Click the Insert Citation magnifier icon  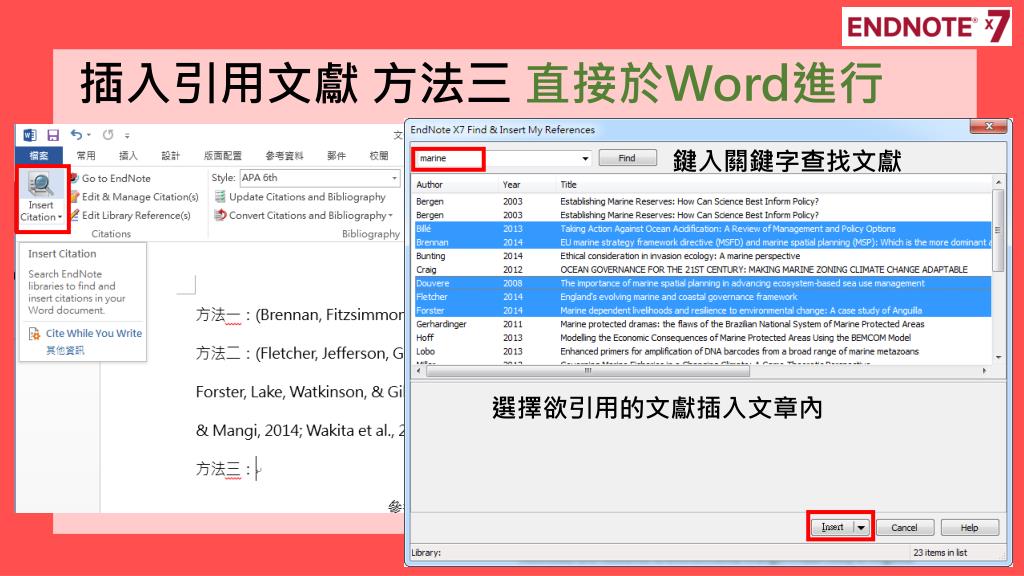pos(40,185)
